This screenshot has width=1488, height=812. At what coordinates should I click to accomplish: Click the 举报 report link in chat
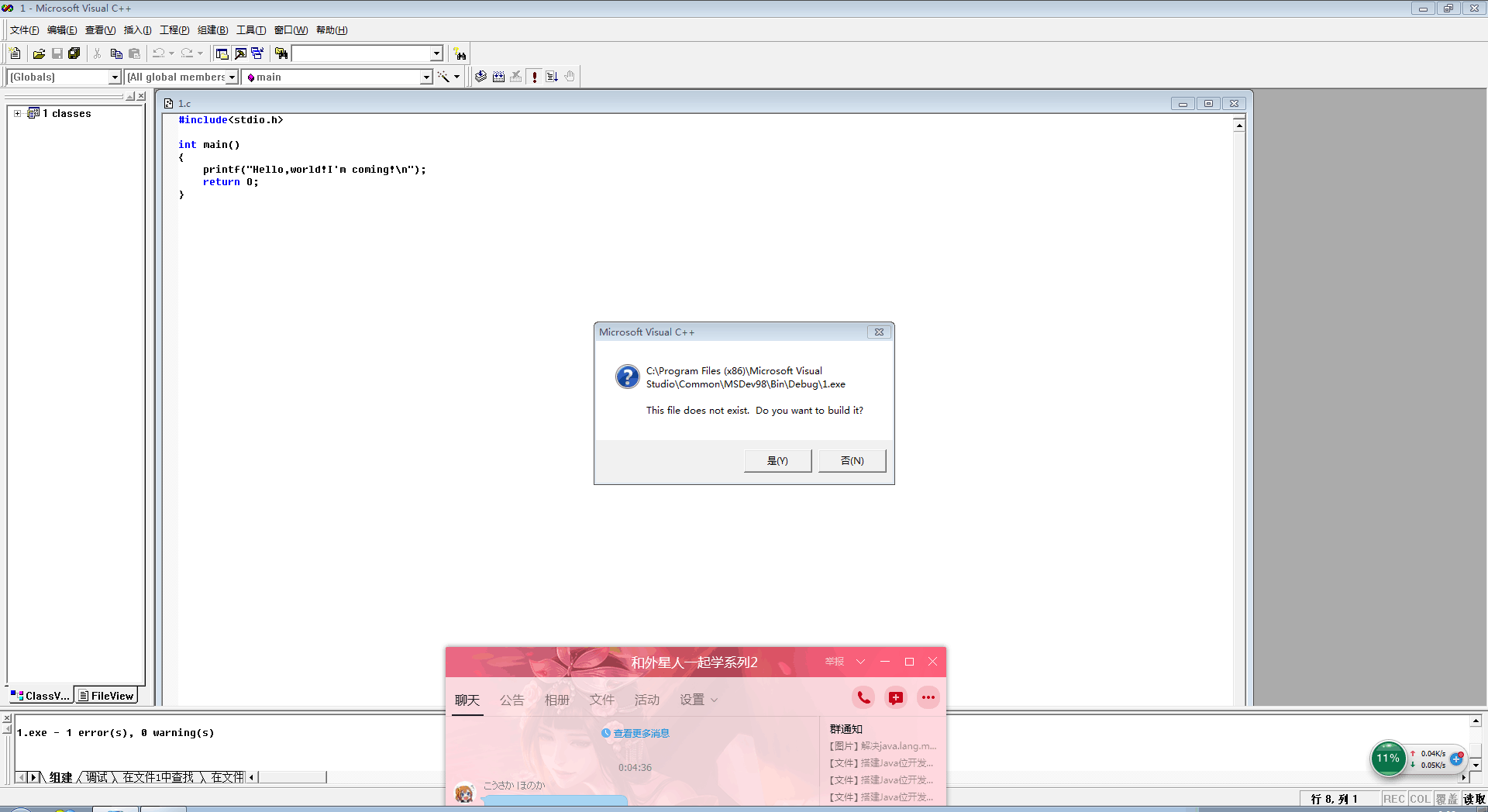pos(835,662)
